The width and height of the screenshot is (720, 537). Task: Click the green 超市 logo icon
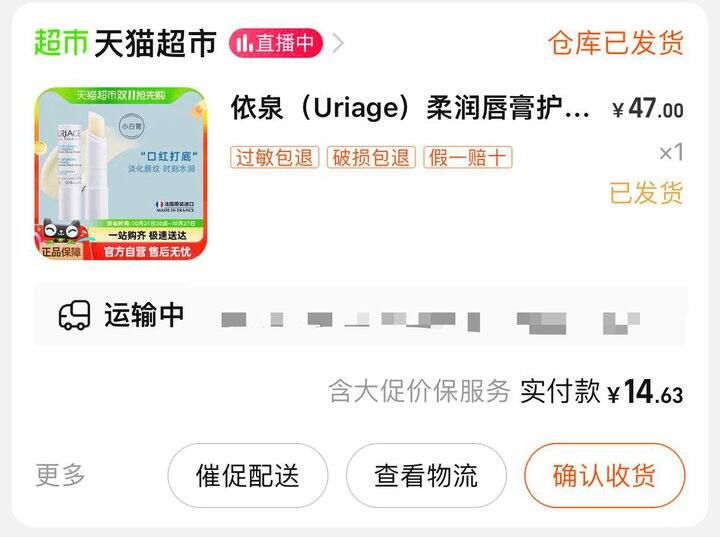point(61,43)
